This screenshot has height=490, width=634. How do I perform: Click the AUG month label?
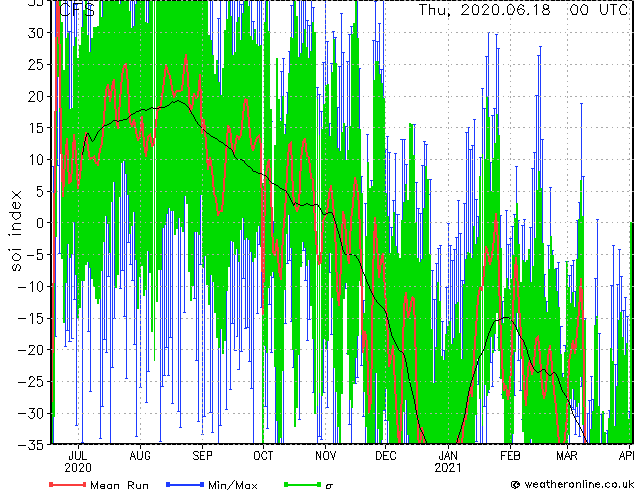(140, 456)
